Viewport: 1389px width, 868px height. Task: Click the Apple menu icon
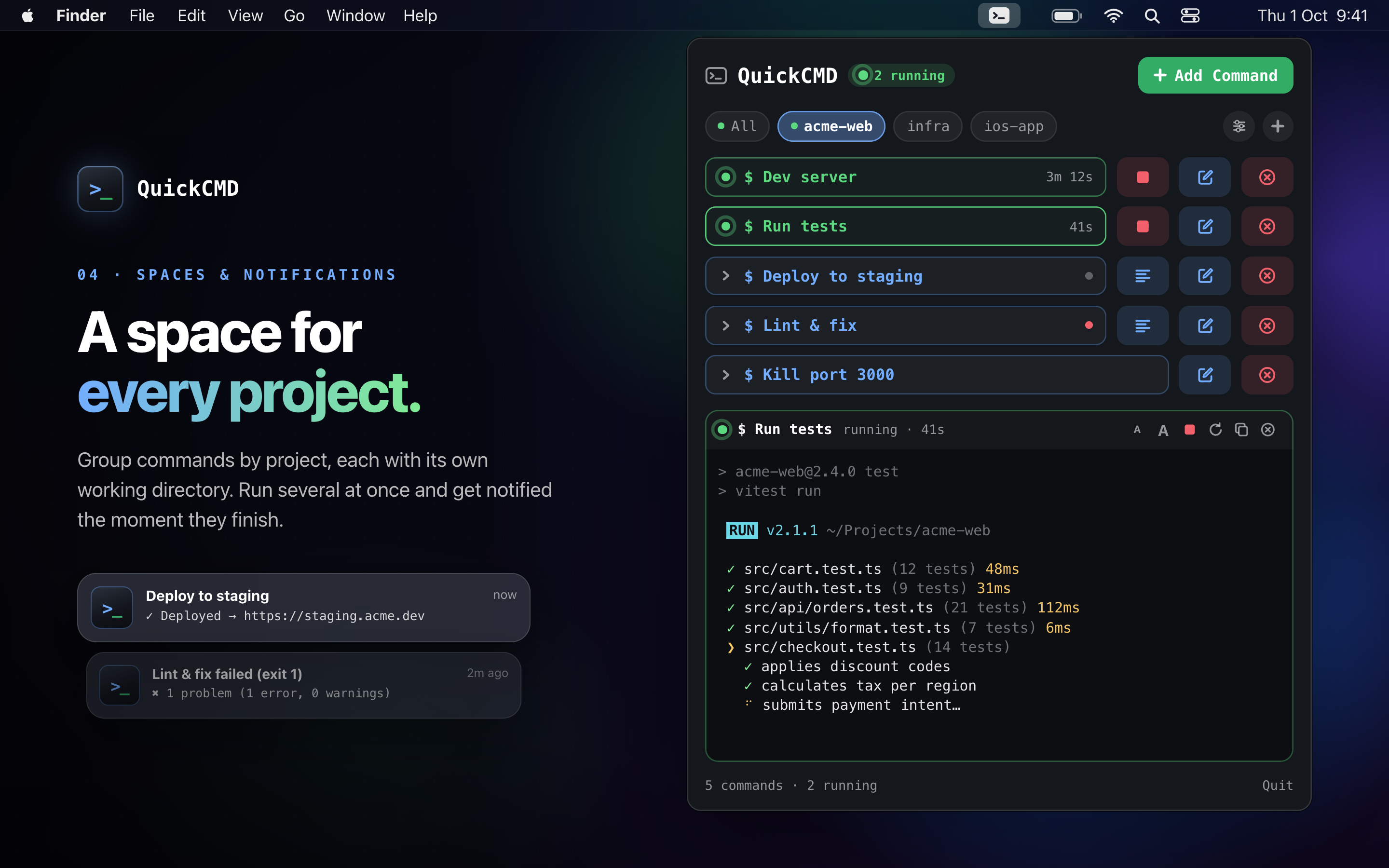[27, 15]
